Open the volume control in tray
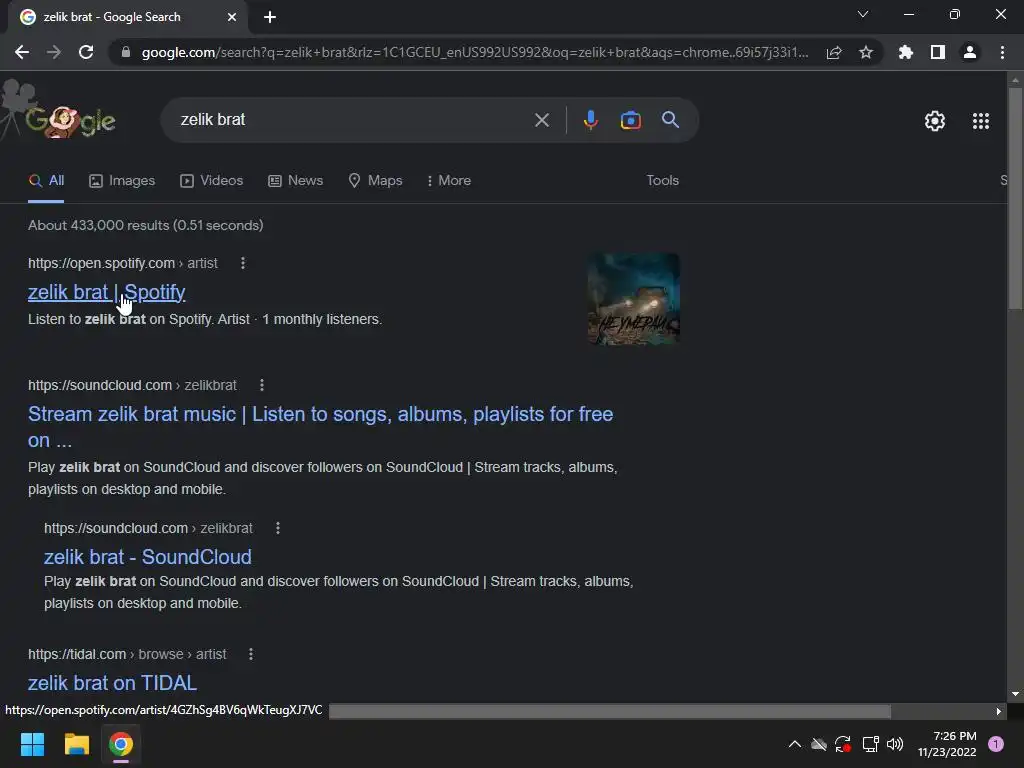The height and width of the screenshot is (768, 1024). [895, 744]
